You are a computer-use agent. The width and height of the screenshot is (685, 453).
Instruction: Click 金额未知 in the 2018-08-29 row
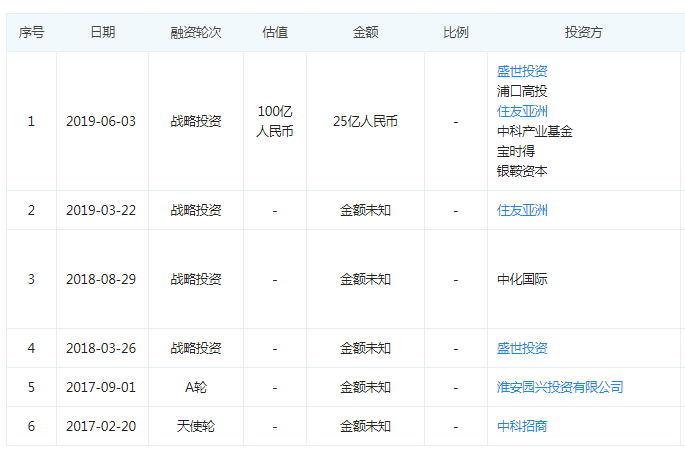tap(366, 280)
